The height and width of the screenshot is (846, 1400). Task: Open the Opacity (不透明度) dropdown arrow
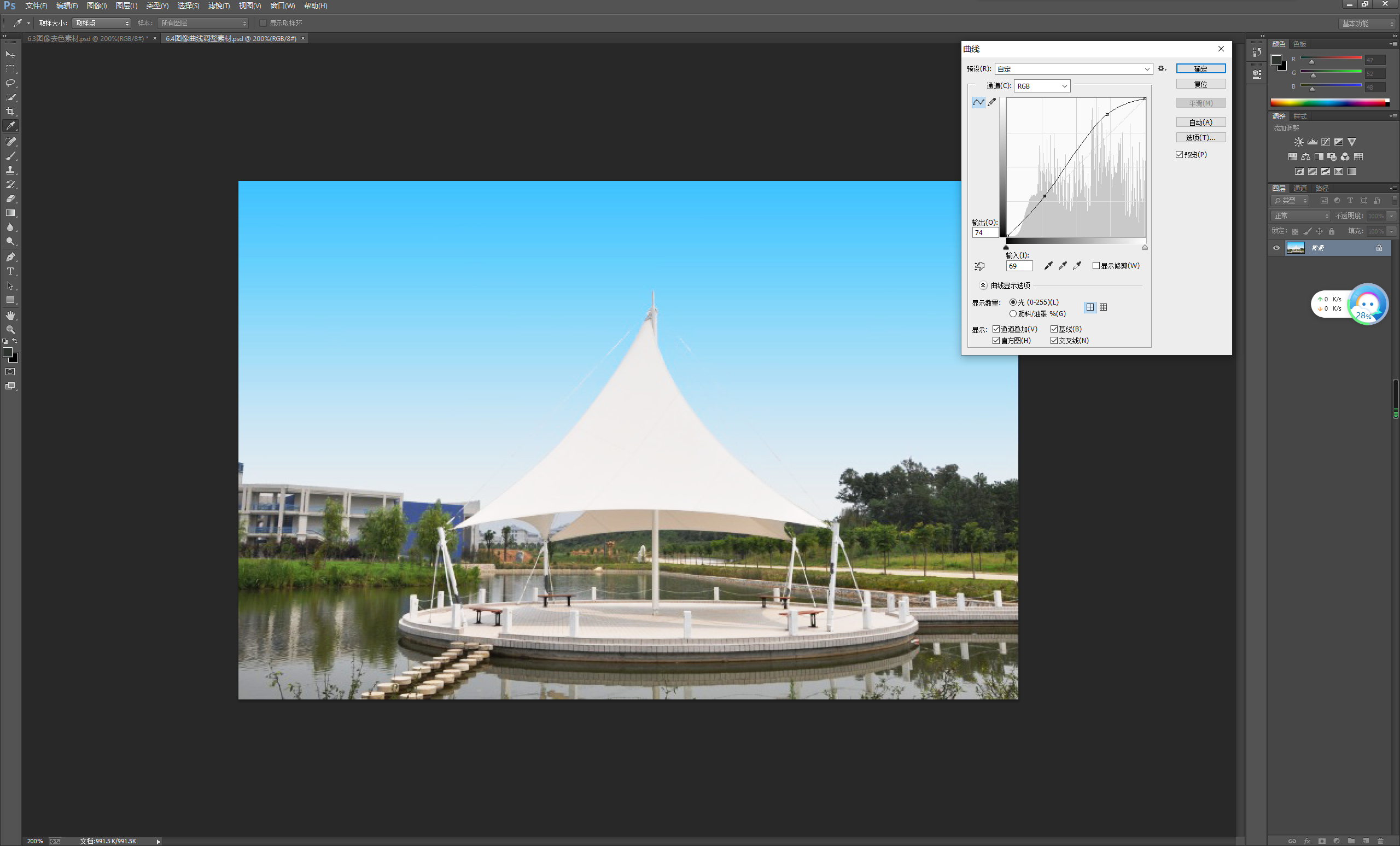pos(1391,216)
